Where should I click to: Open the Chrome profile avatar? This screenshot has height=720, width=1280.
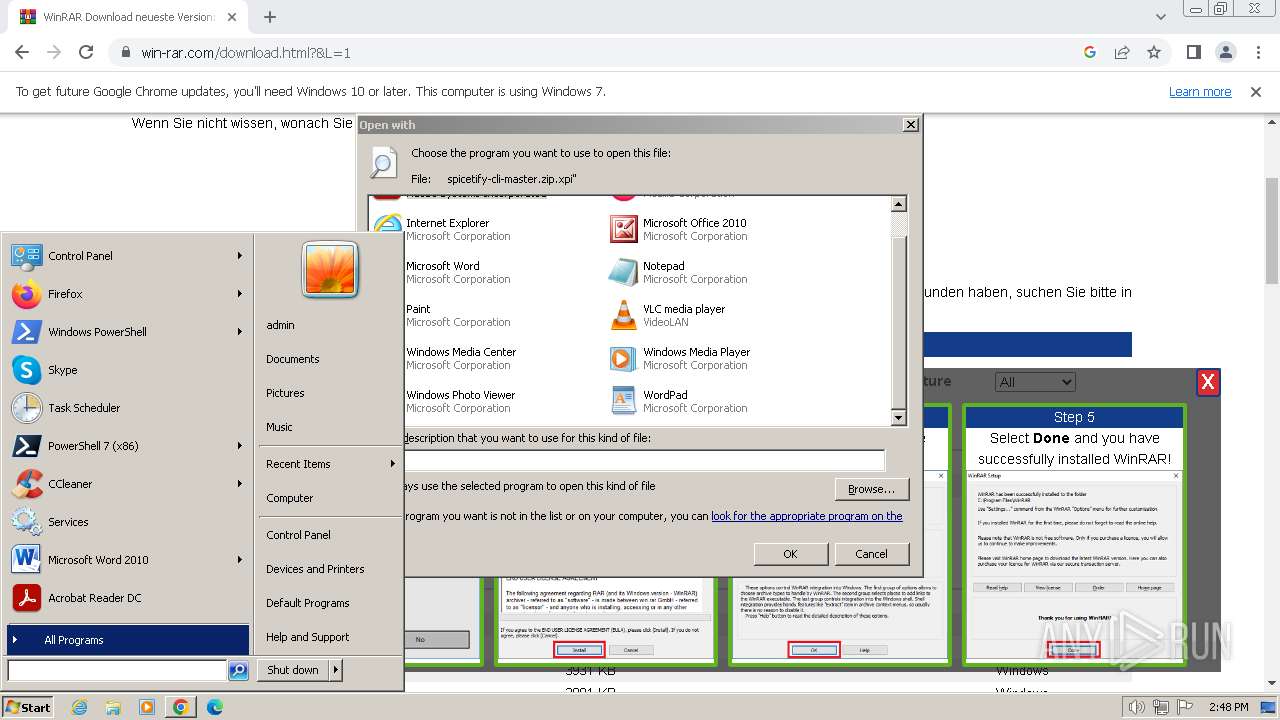point(1225,52)
